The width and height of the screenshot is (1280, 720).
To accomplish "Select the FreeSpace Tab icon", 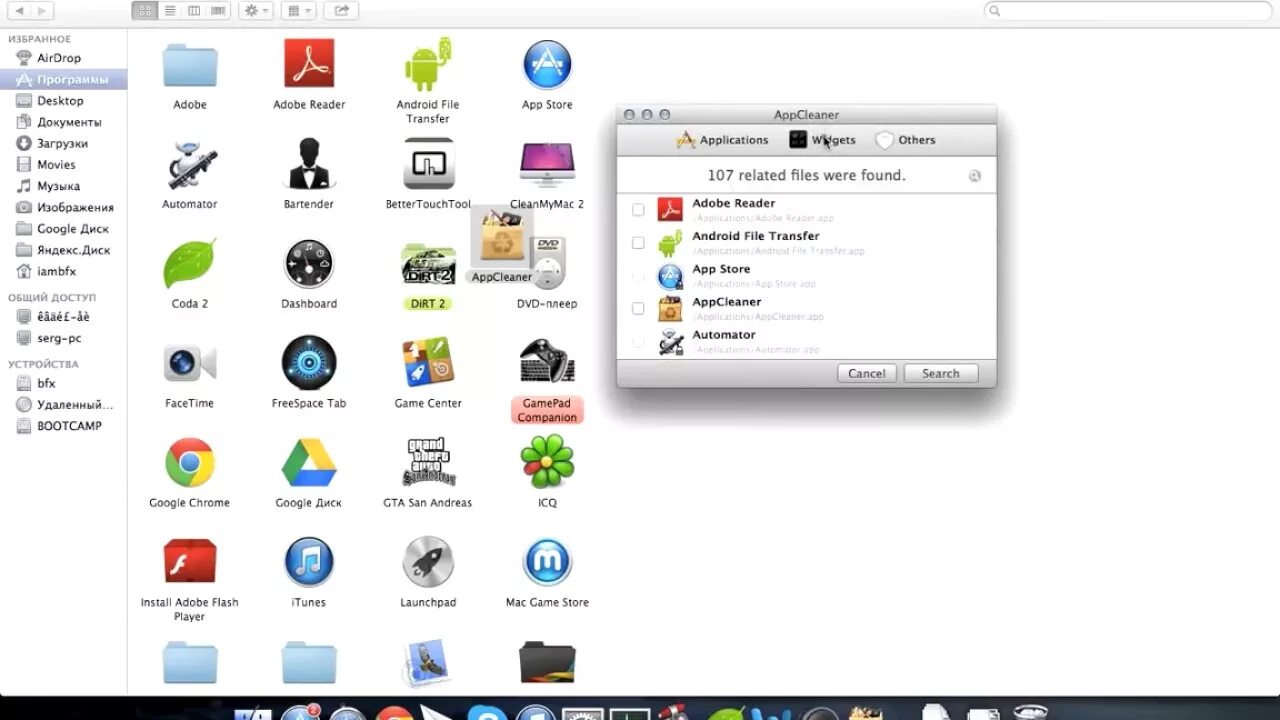I will 309,362.
